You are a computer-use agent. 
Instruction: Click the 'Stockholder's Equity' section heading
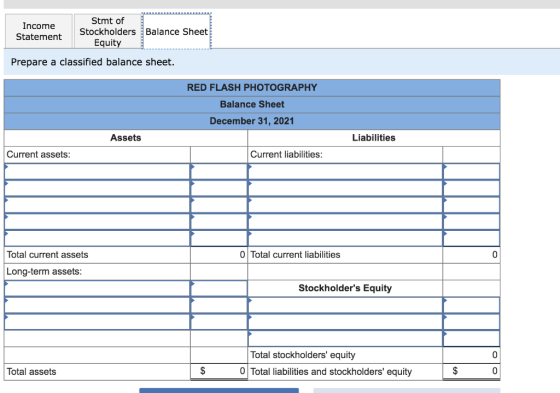[x=345, y=288]
